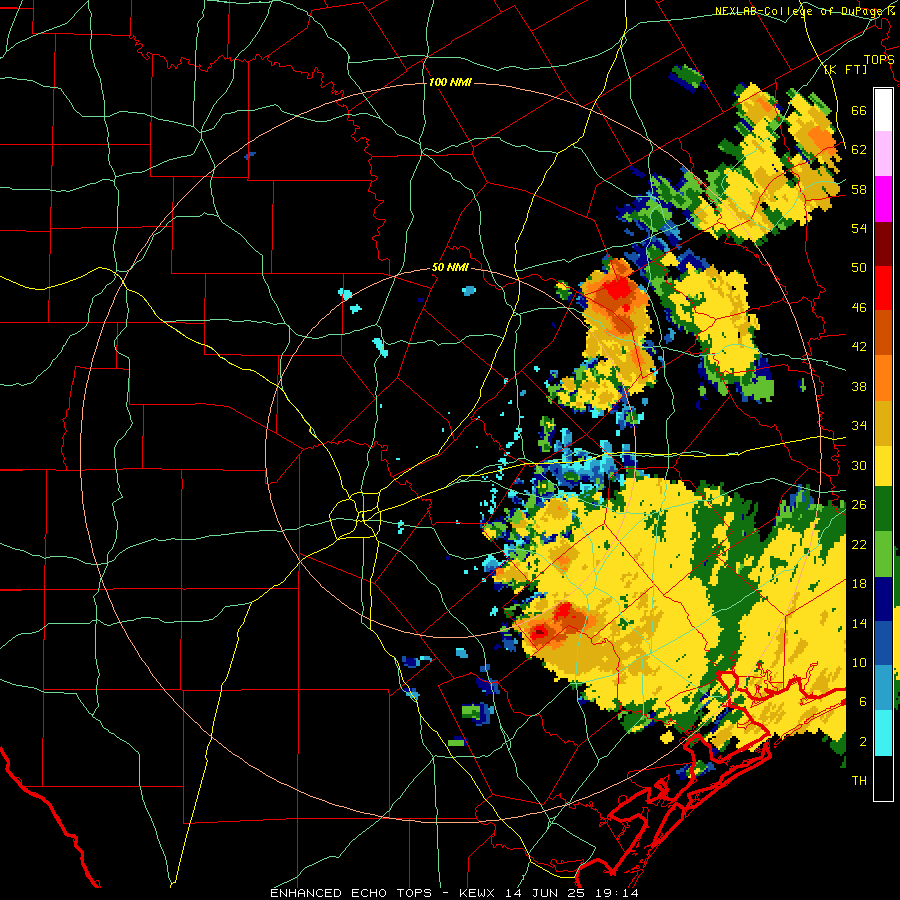This screenshot has width=900, height=900.
Task: Click the "26" legend value
Action: (859, 505)
